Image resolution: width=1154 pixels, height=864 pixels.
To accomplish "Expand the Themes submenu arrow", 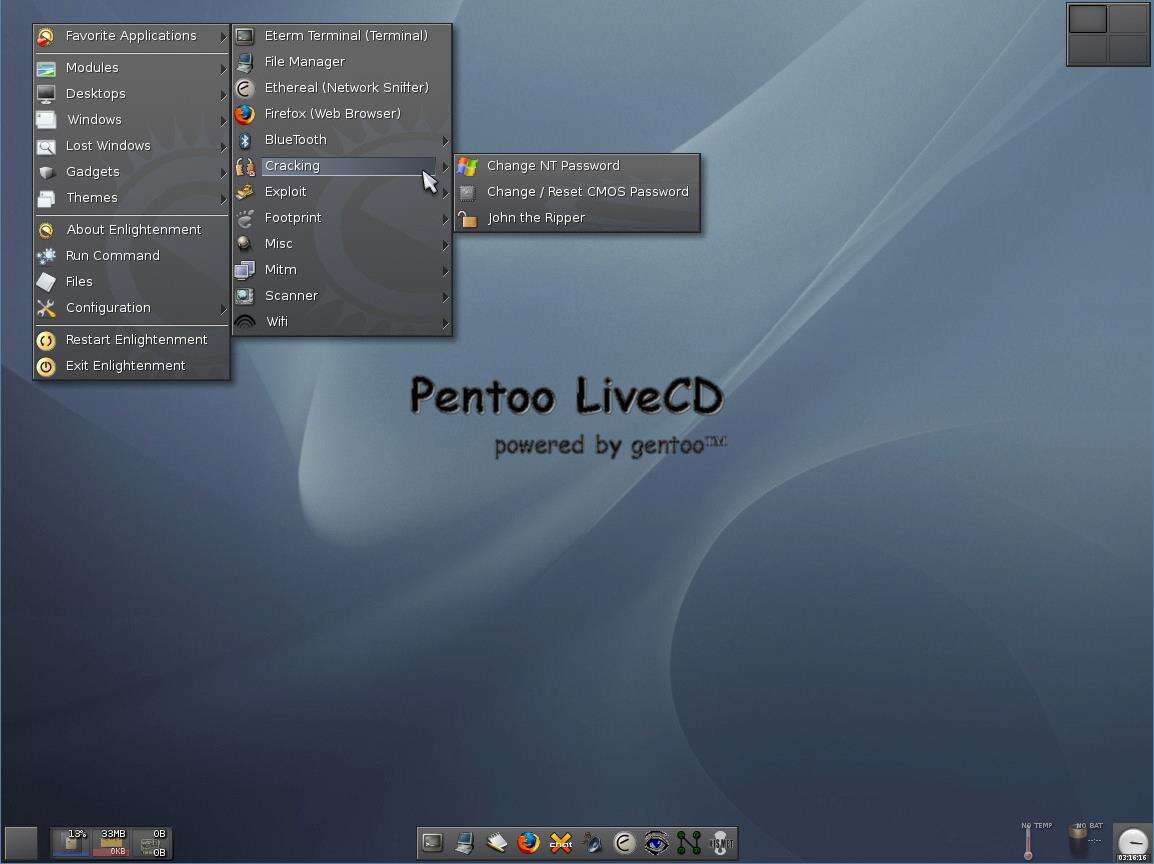I will (x=223, y=199).
